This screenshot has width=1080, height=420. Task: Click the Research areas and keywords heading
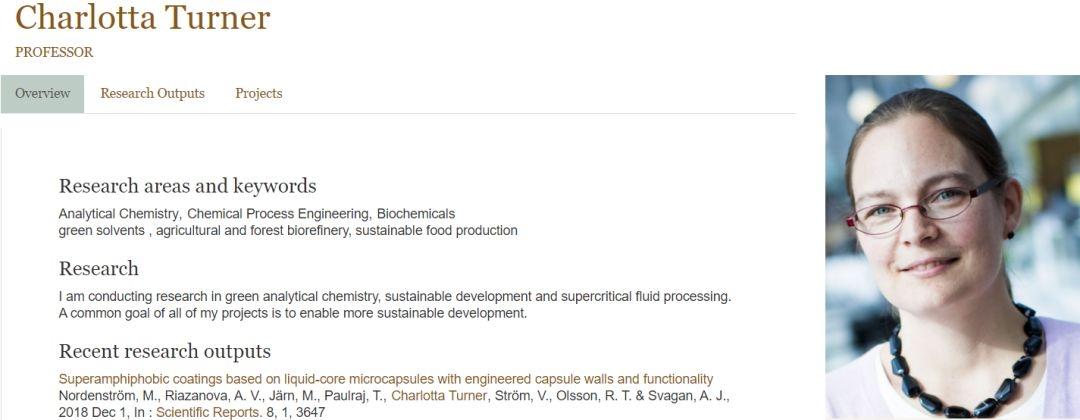click(x=187, y=186)
